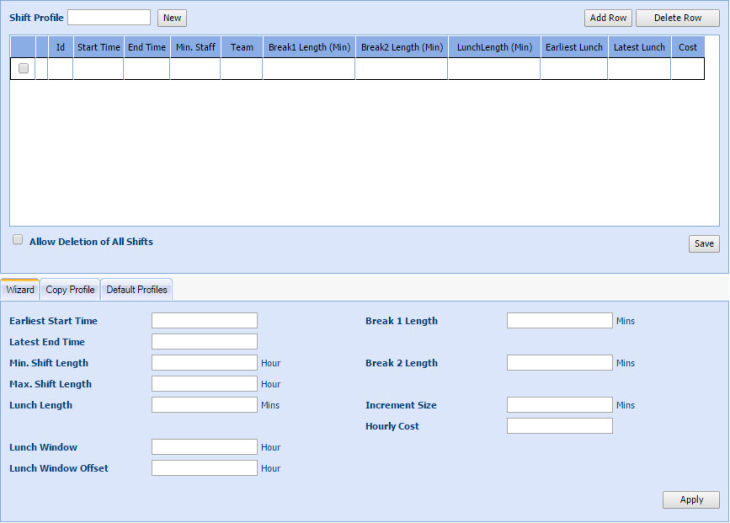This screenshot has width=730, height=523.
Task: Click the Add Row button
Action: pyautogui.click(x=608, y=18)
